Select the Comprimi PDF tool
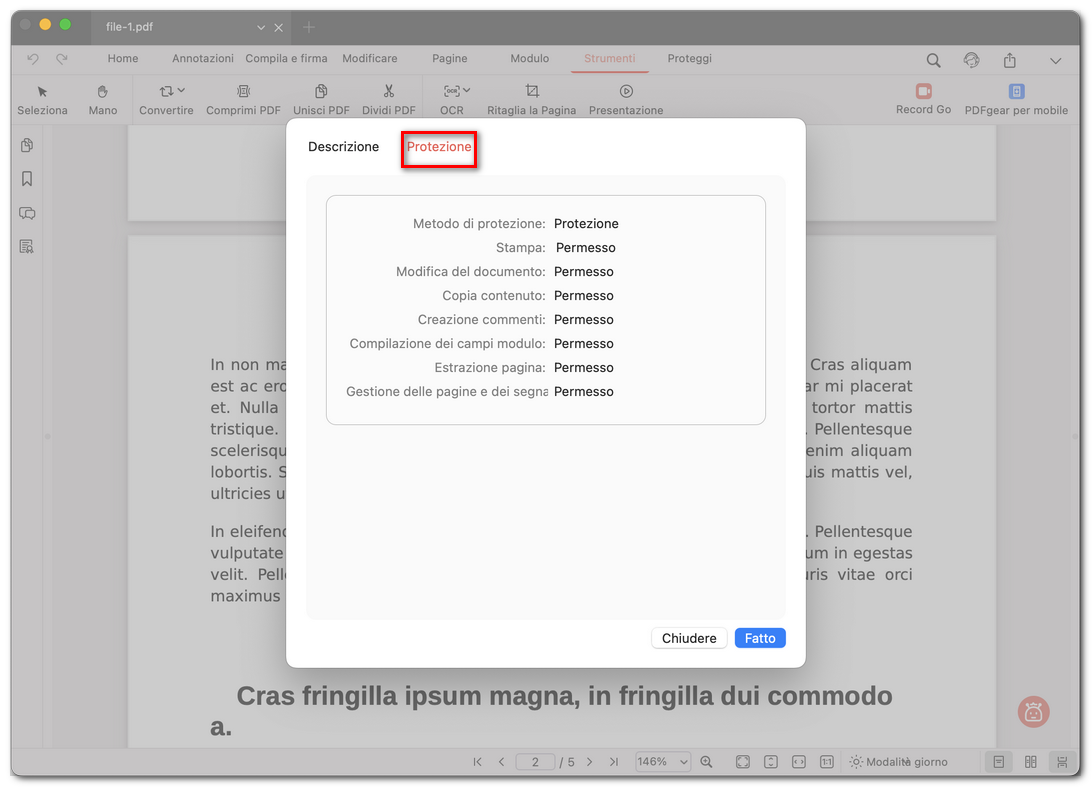Viewport: 1092px width, 787px height. 242,99
